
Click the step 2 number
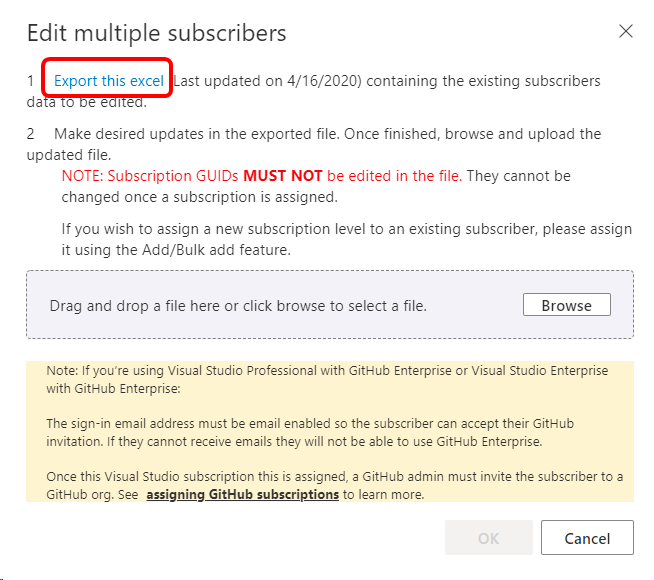click(31, 133)
